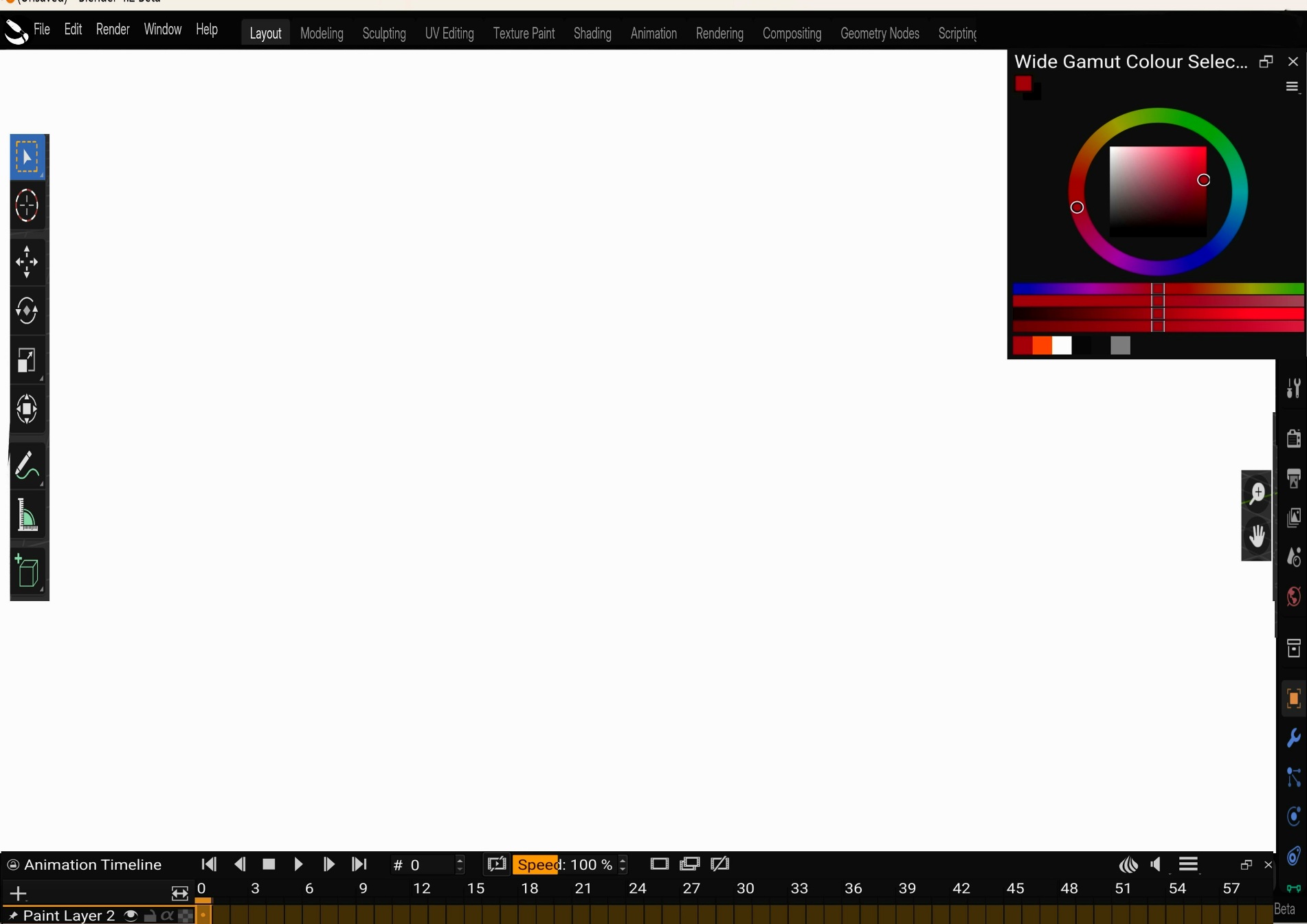
Task: Open the Window menu
Action: point(162,30)
